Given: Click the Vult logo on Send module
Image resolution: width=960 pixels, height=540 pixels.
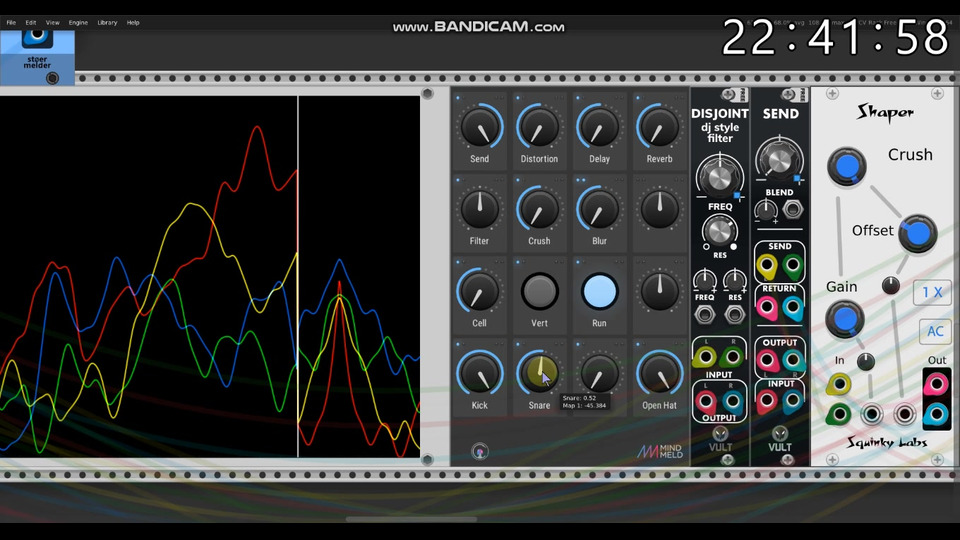Looking at the screenshot, I should pyautogui.click(x=780, y=440).
